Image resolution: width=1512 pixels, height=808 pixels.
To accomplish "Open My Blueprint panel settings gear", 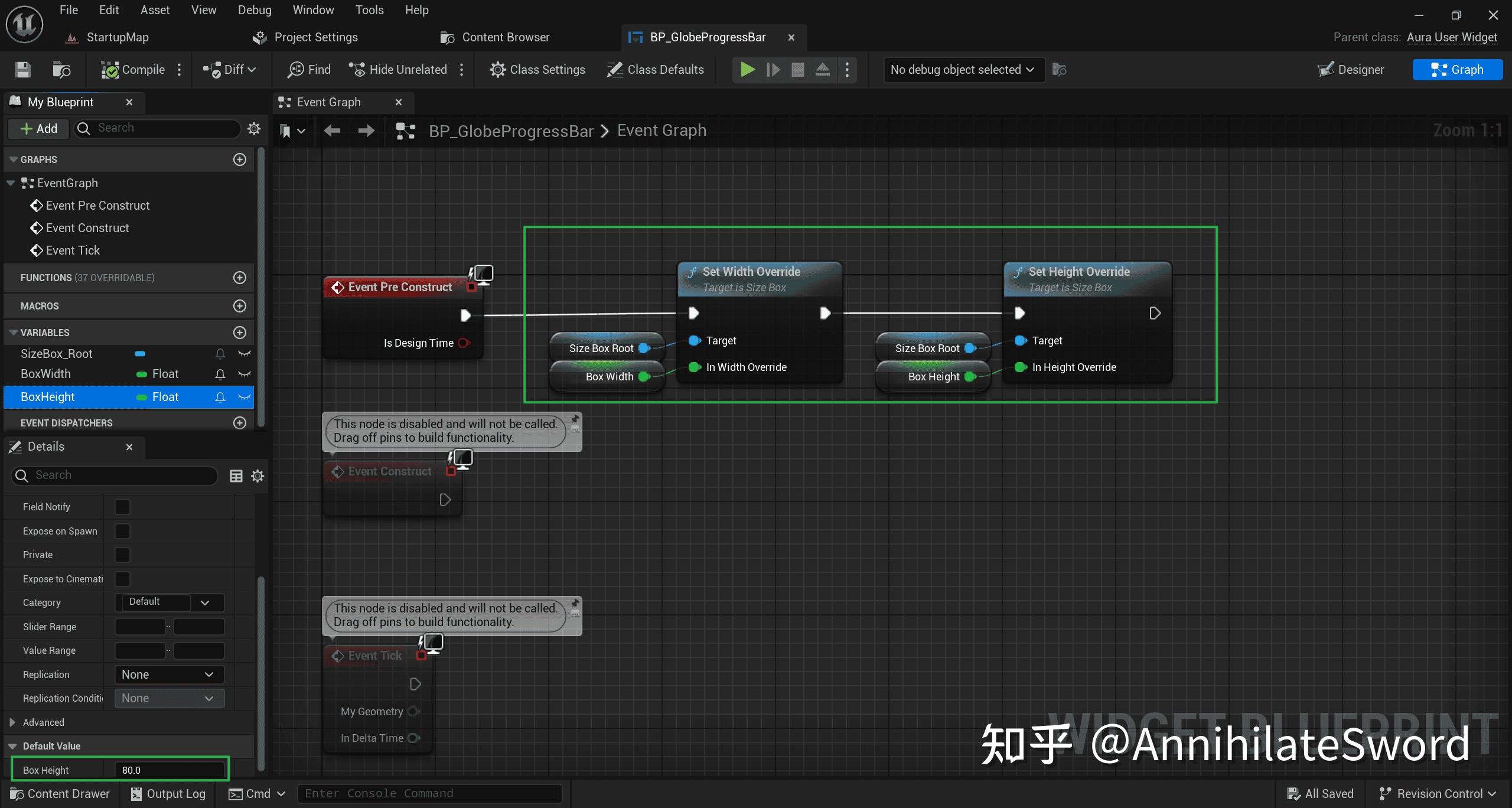I will [x=253, y=128].
